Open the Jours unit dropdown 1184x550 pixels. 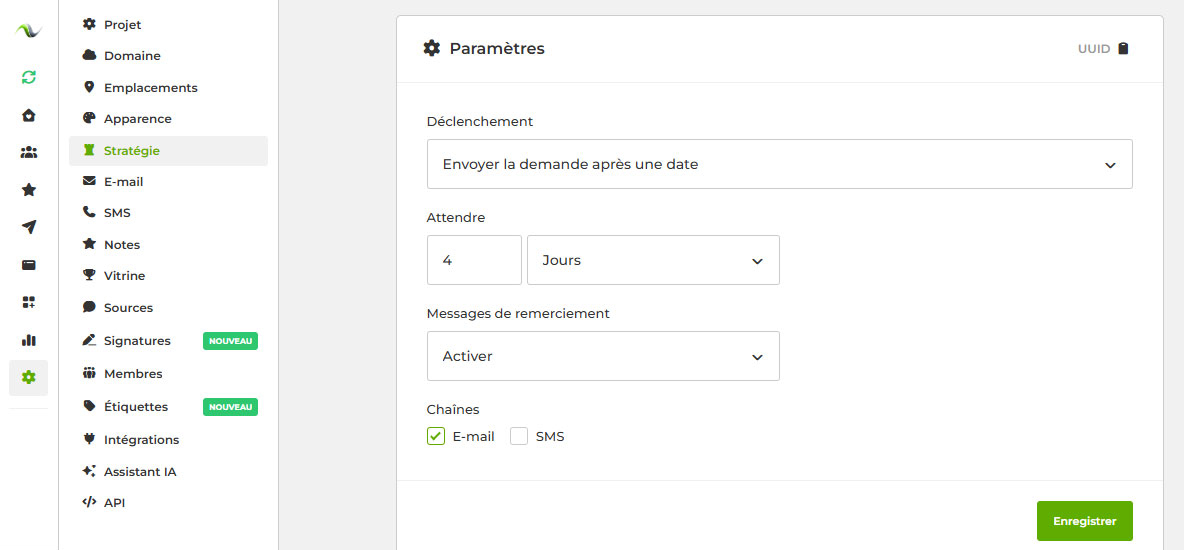(653, 260)
